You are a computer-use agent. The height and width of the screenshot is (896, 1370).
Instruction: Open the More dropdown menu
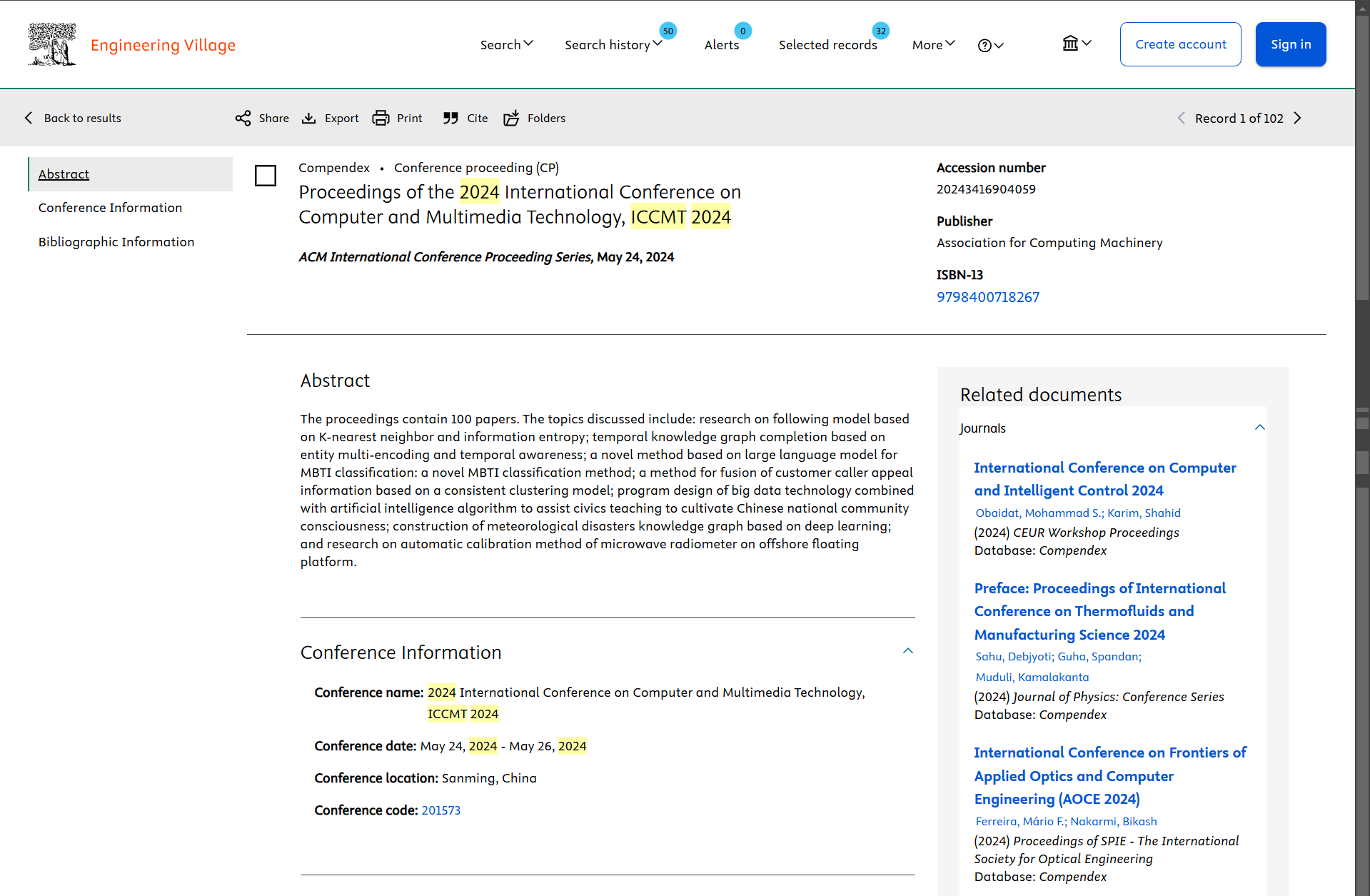[933, 45]
